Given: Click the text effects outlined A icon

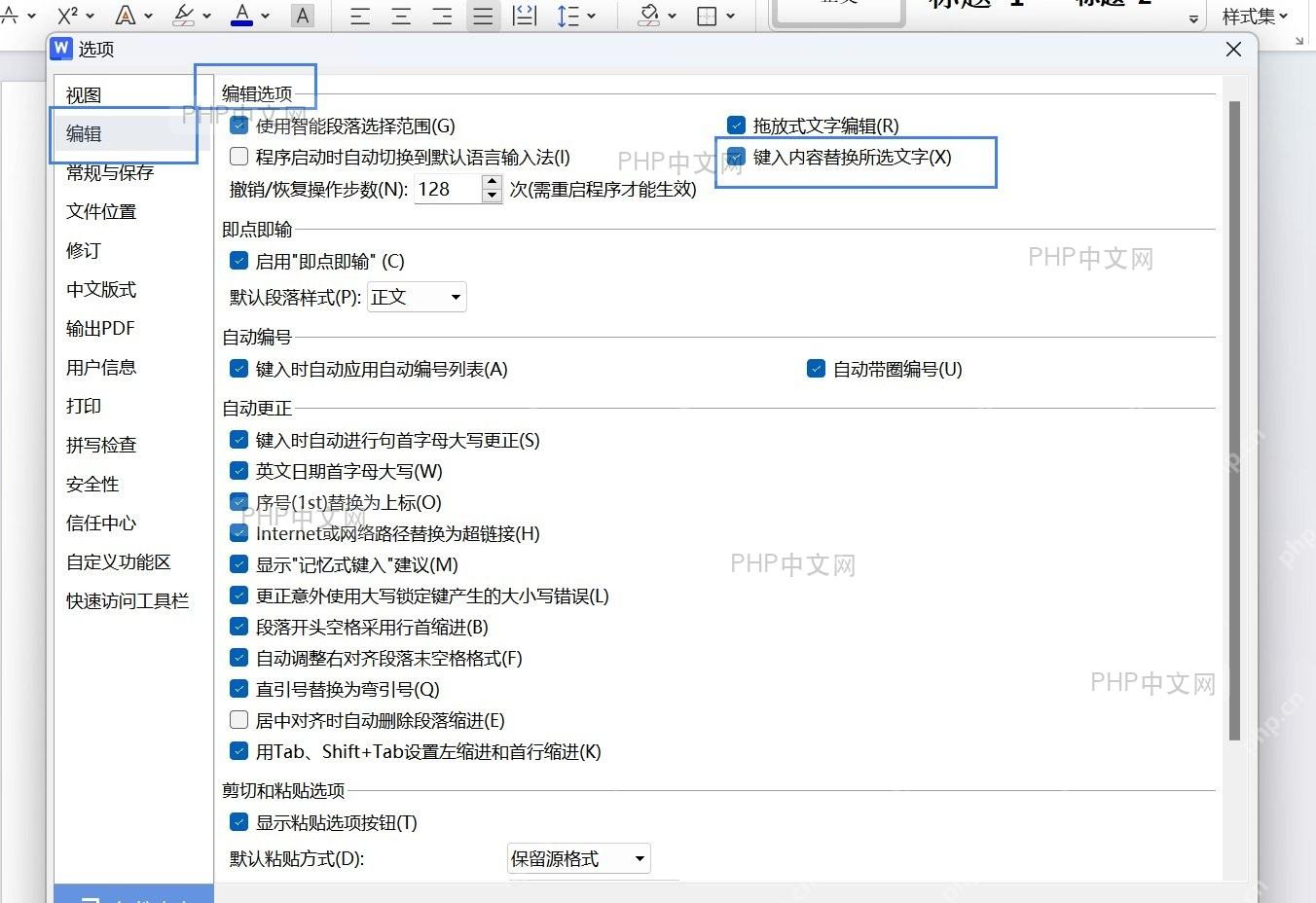Looking at the screenshot, I should (126, 15).
